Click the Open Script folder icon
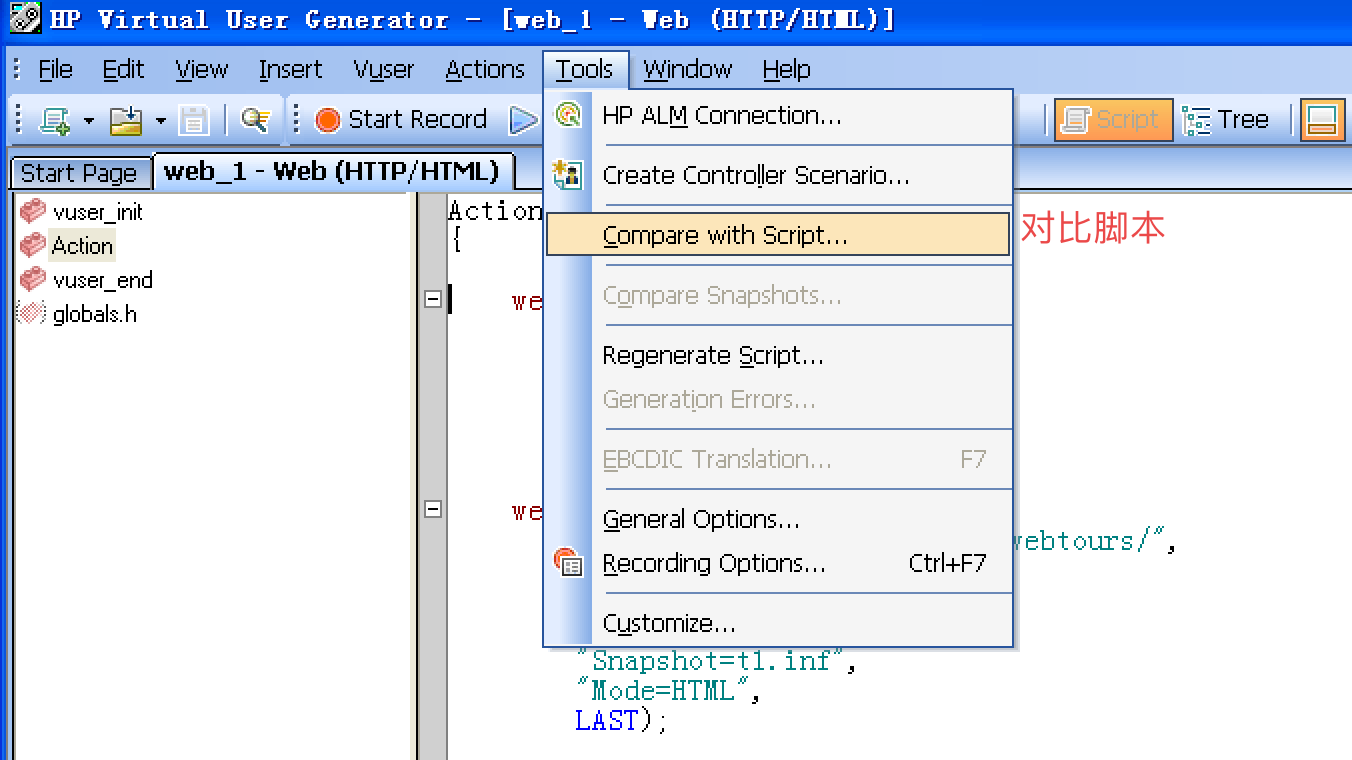Viewport: 1352px width, 760px height. [126, 120]
